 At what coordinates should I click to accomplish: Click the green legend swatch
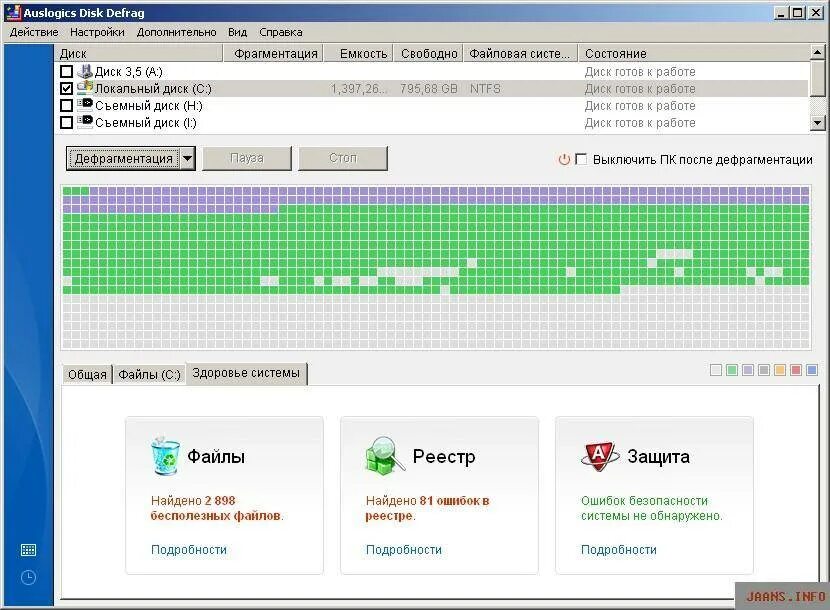[x=732, y=370]
